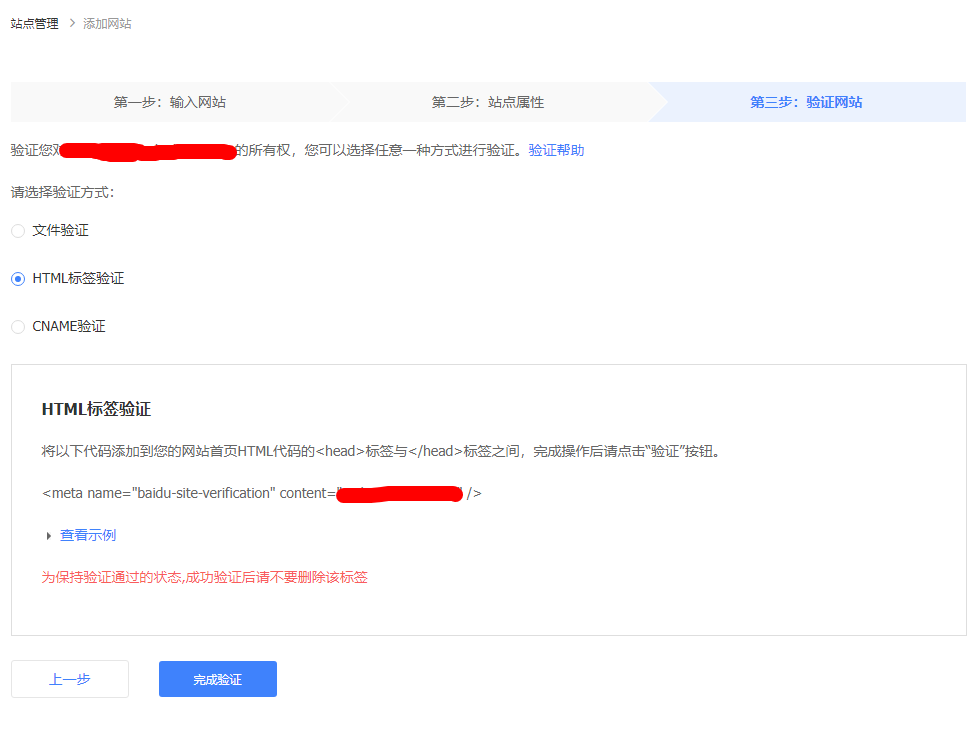Go to 第二步：站点属性 step

487,102
